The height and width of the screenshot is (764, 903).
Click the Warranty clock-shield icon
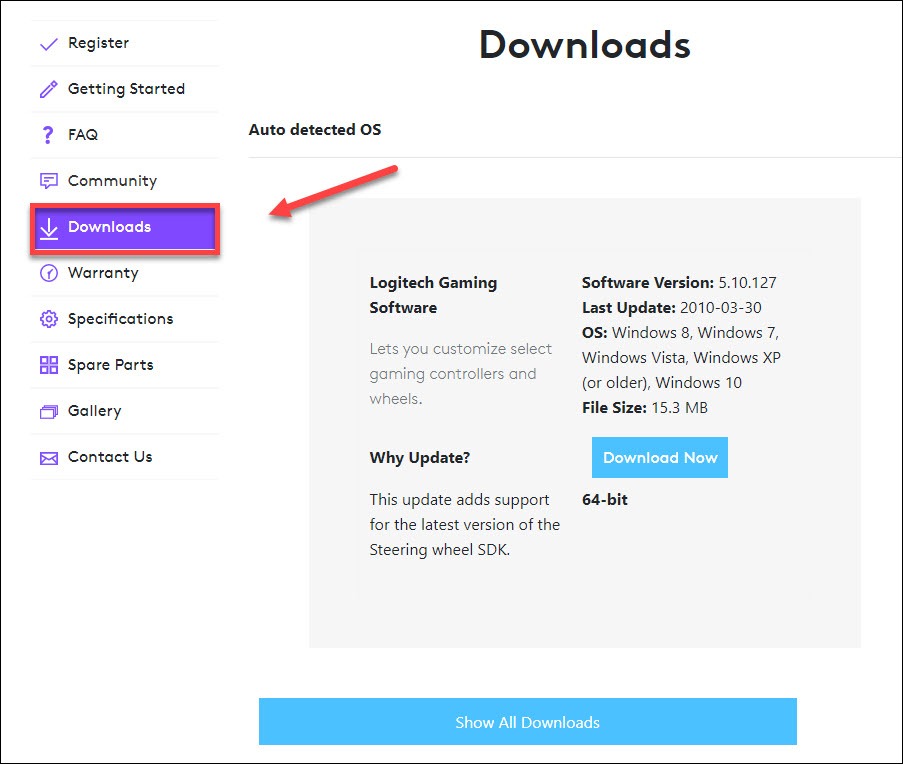coord(48,273)
